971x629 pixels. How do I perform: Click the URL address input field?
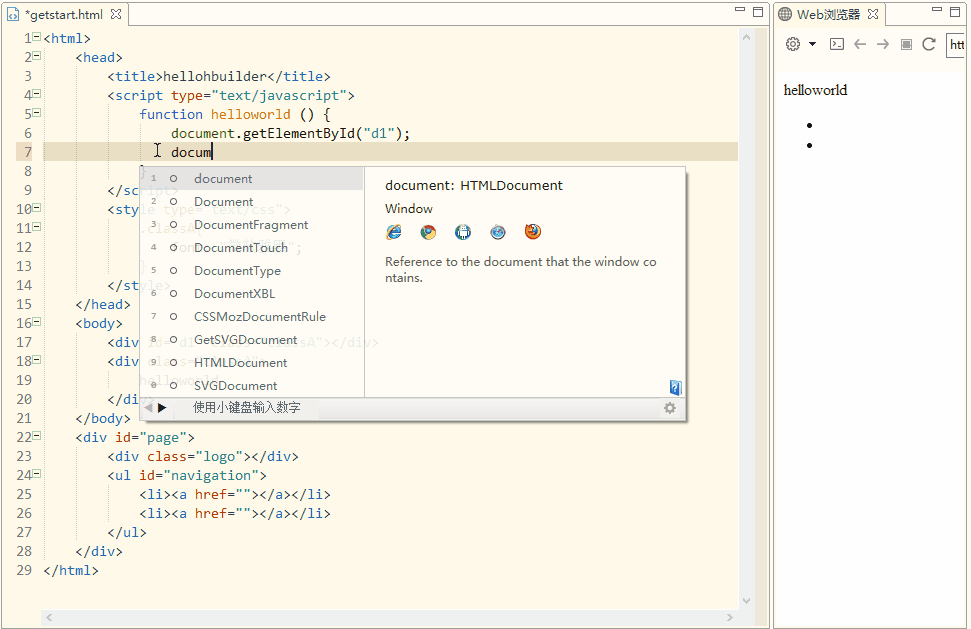(957, 44)
